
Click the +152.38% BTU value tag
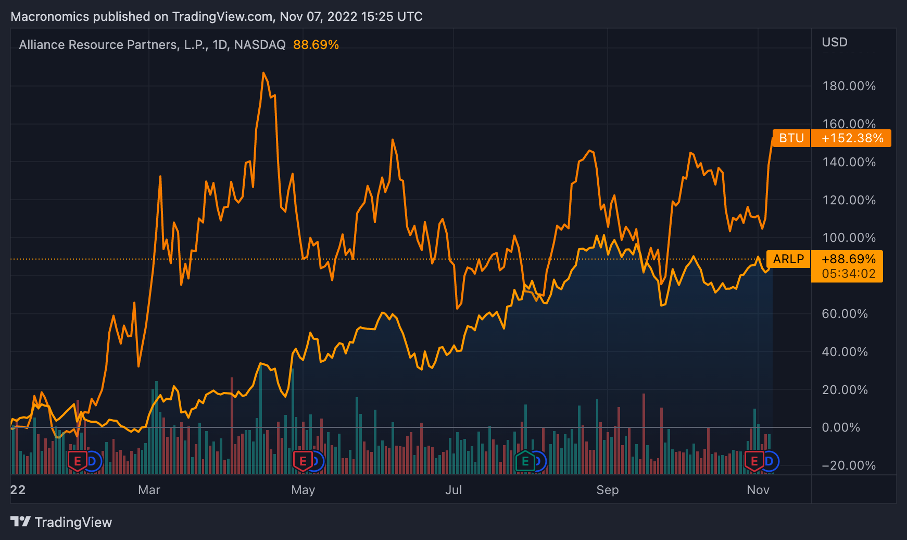pos(852,138)
